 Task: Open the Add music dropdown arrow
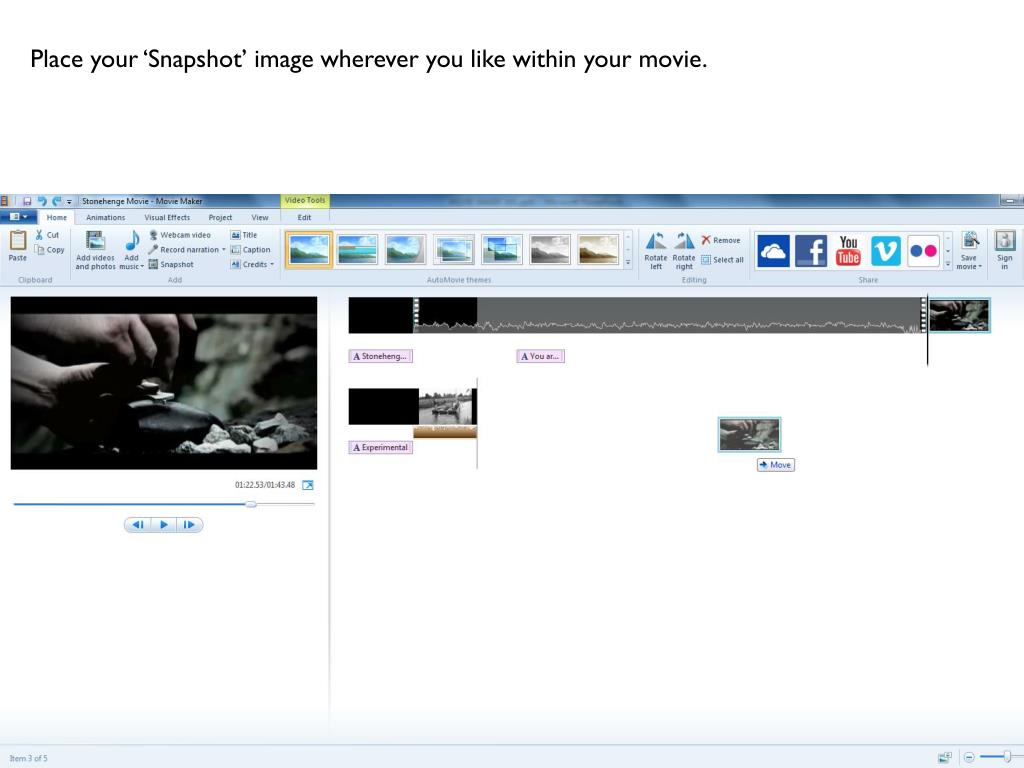142,266
